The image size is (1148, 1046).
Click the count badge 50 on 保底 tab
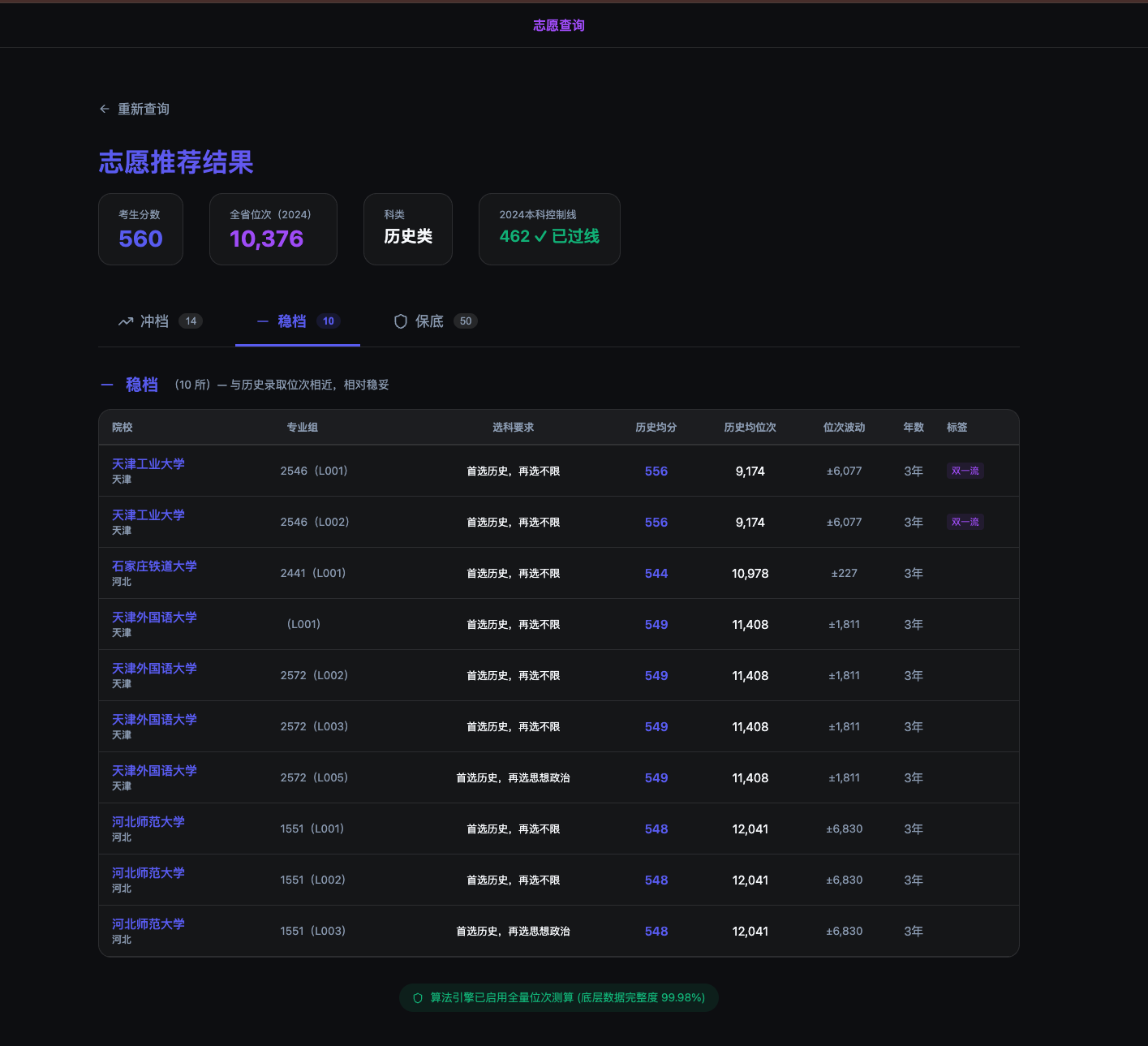466,321
